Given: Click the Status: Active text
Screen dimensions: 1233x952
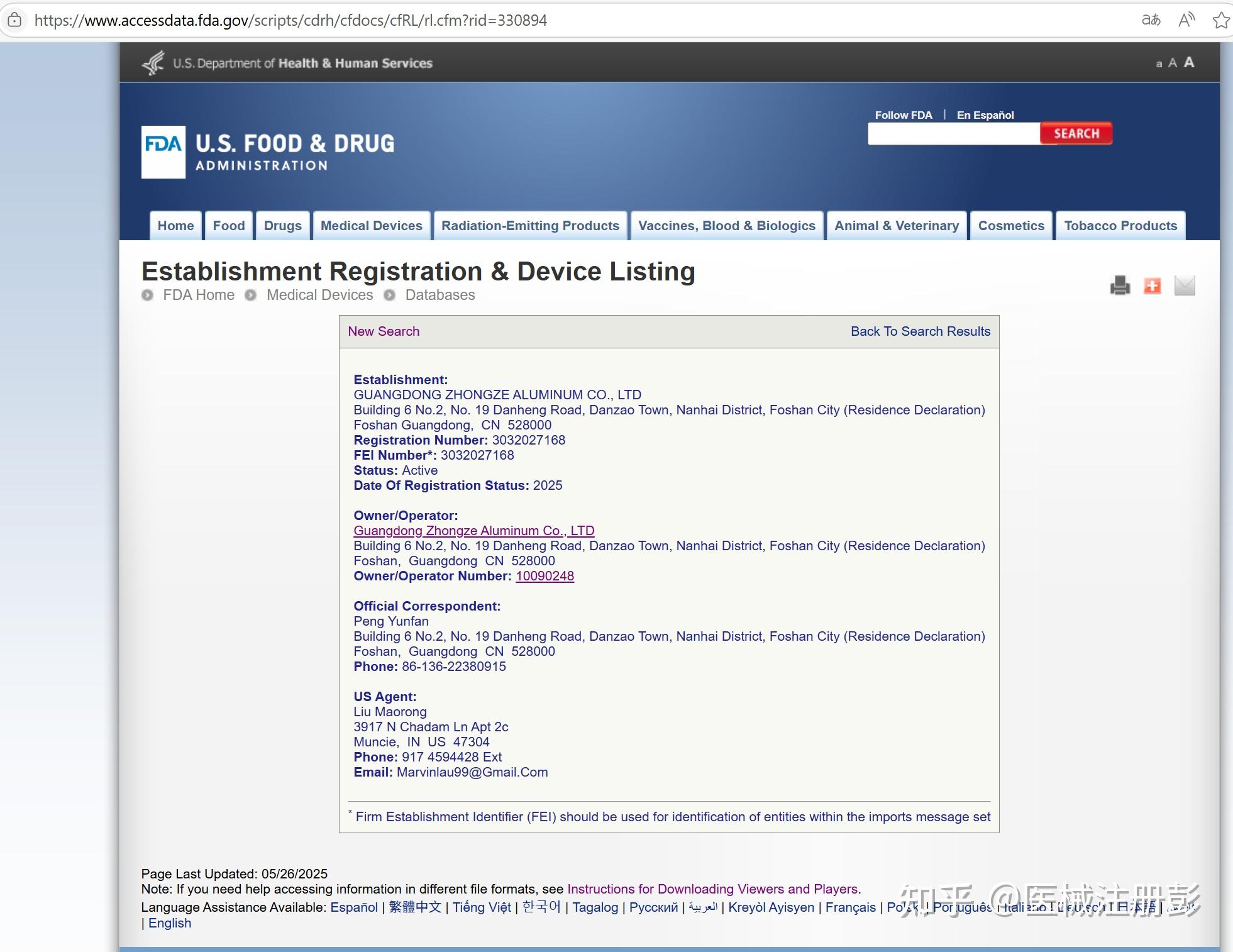Looking at the screenshot, I should [395, 470].
